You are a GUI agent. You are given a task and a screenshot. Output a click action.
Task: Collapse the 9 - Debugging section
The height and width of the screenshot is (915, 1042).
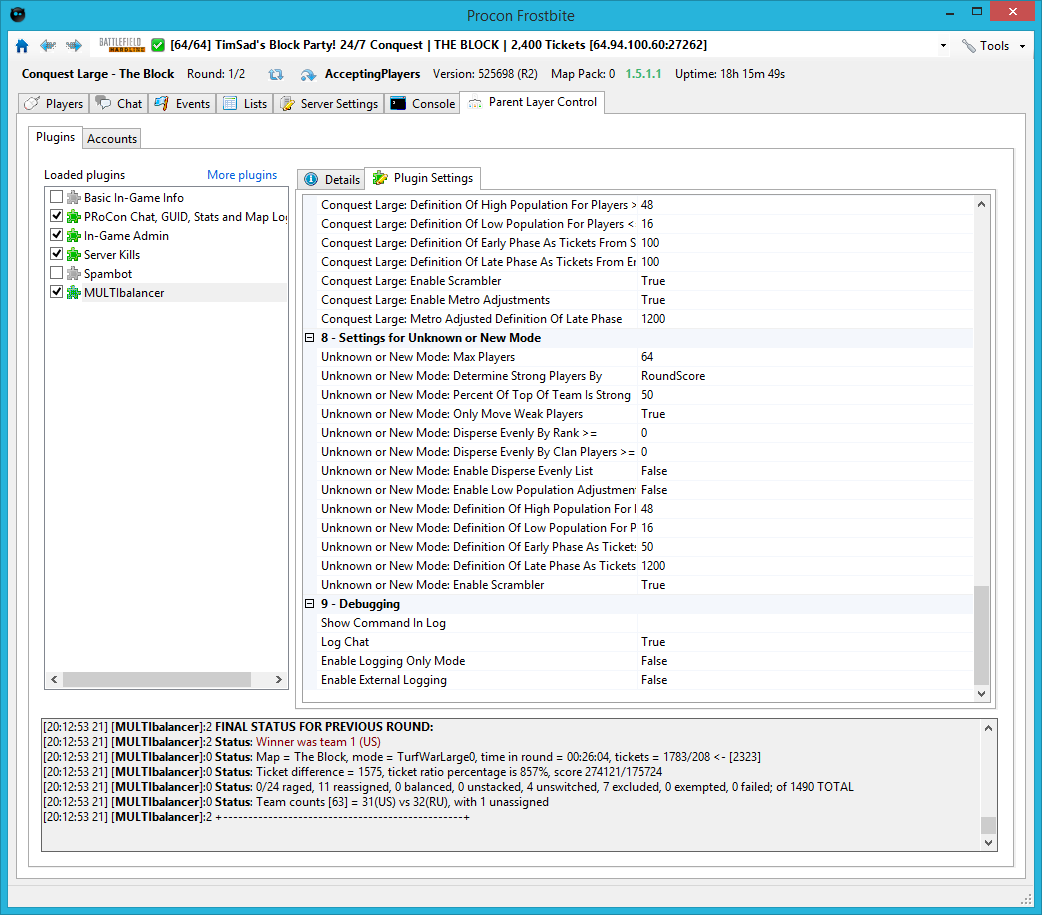(310, 604)
